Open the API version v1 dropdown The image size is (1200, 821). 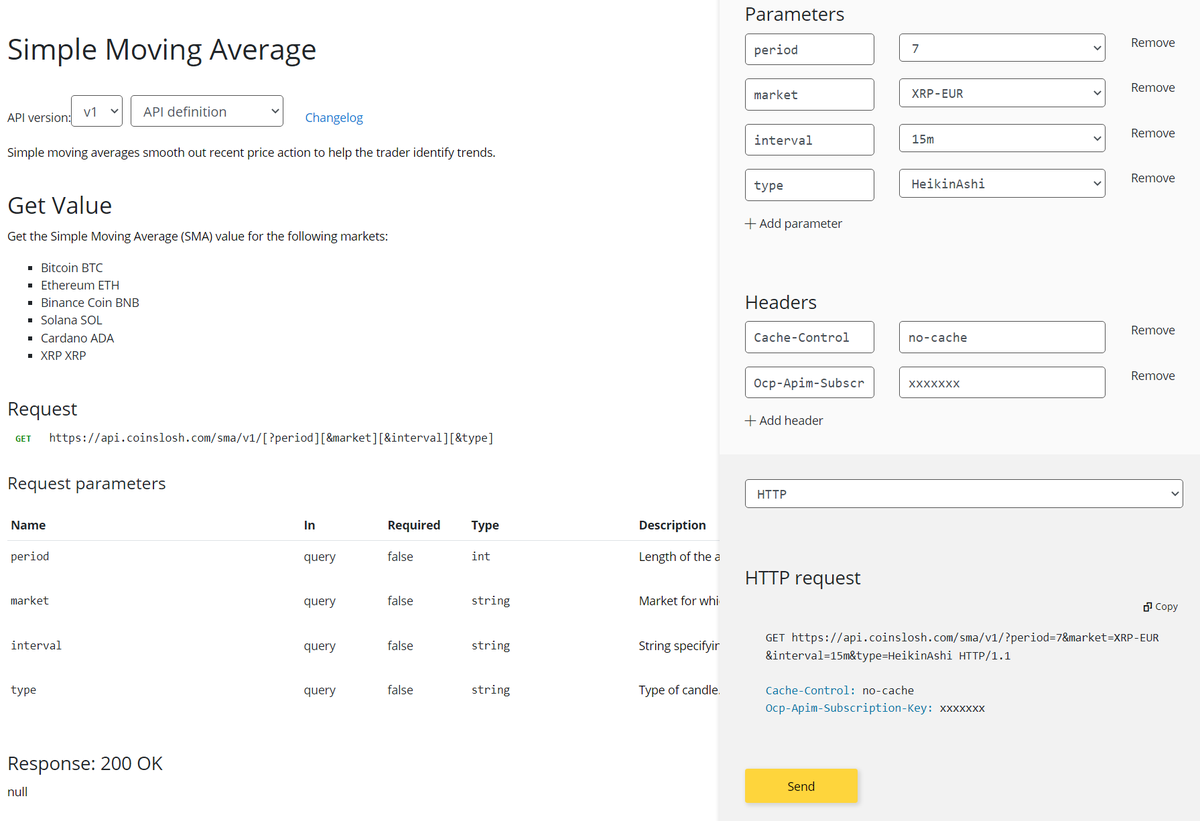pyautogui.click(x=97, y=112)
